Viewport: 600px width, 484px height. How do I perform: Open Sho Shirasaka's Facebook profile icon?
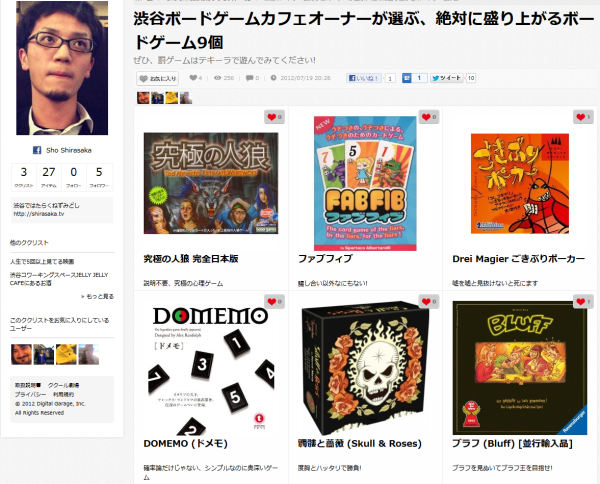[37, 150]
